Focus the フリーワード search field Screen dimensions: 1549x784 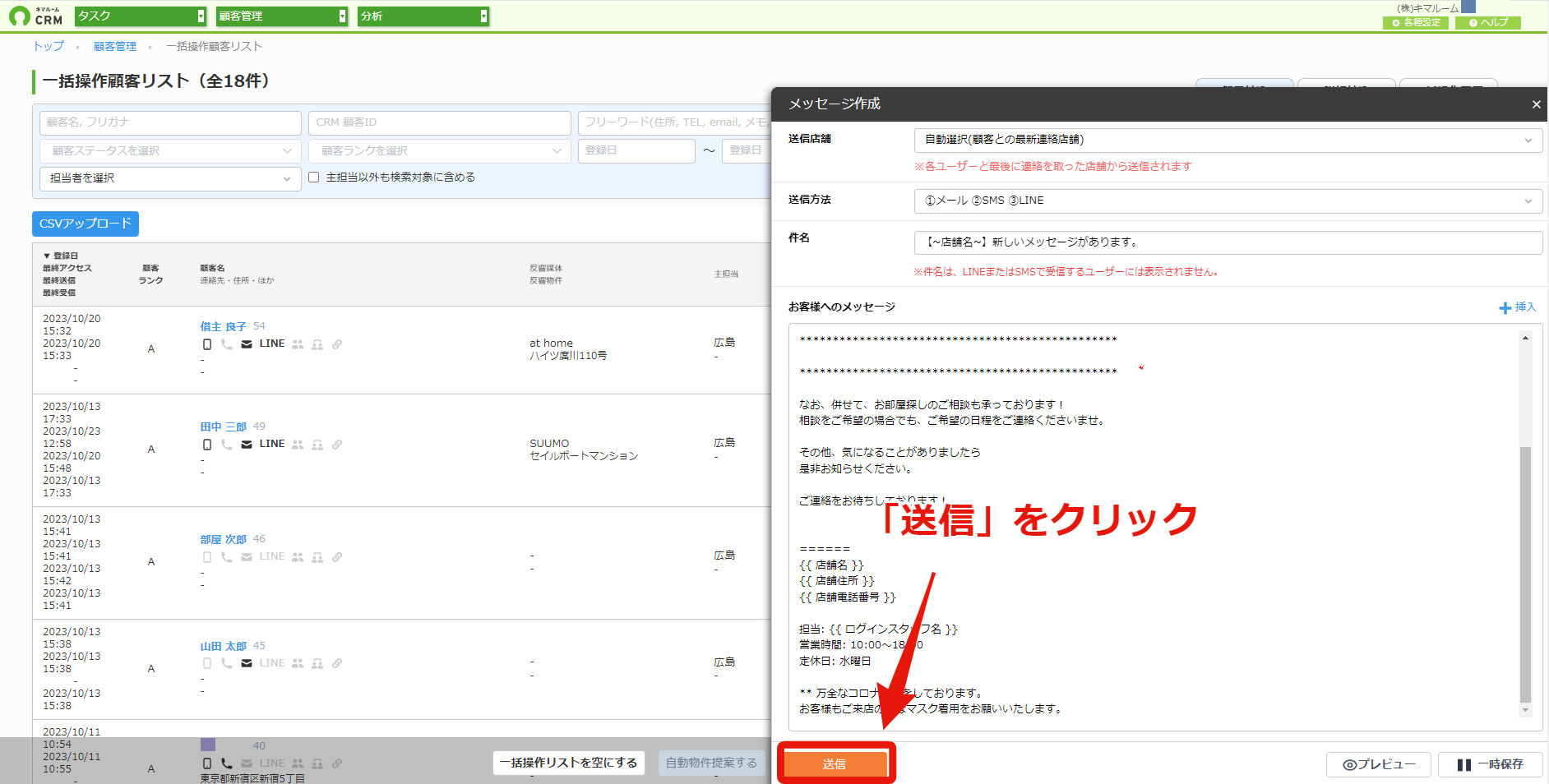[x=674, y=122]
